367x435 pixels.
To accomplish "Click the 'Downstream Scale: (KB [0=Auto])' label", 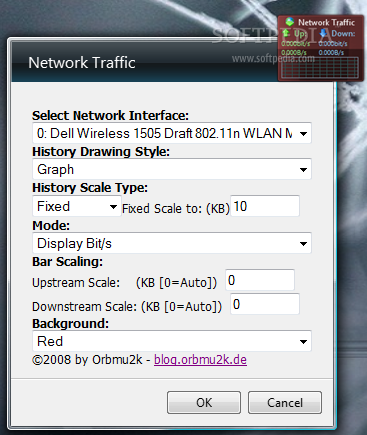I will coord(127,307).
